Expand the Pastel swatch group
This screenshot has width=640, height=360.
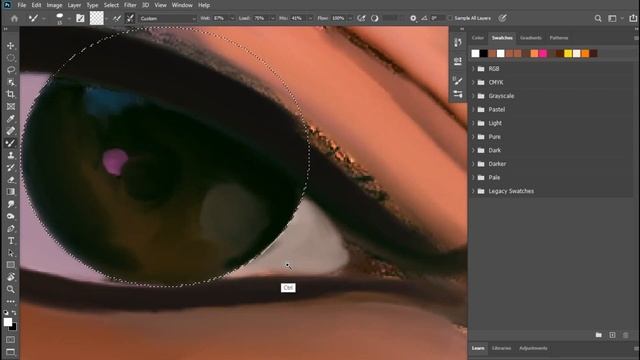coord(473,109)
